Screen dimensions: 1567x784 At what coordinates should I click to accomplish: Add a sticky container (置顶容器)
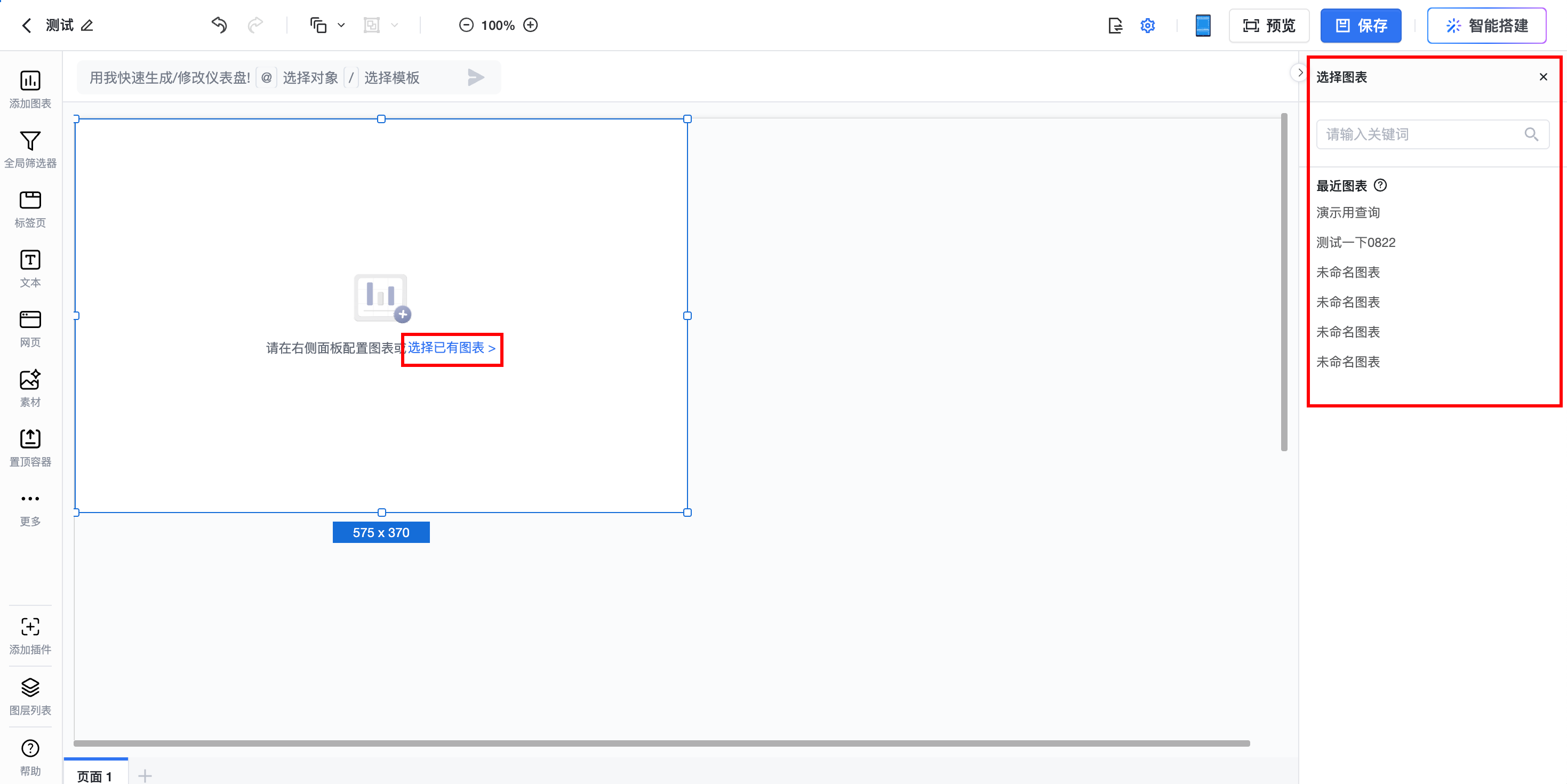click(30, 447)
